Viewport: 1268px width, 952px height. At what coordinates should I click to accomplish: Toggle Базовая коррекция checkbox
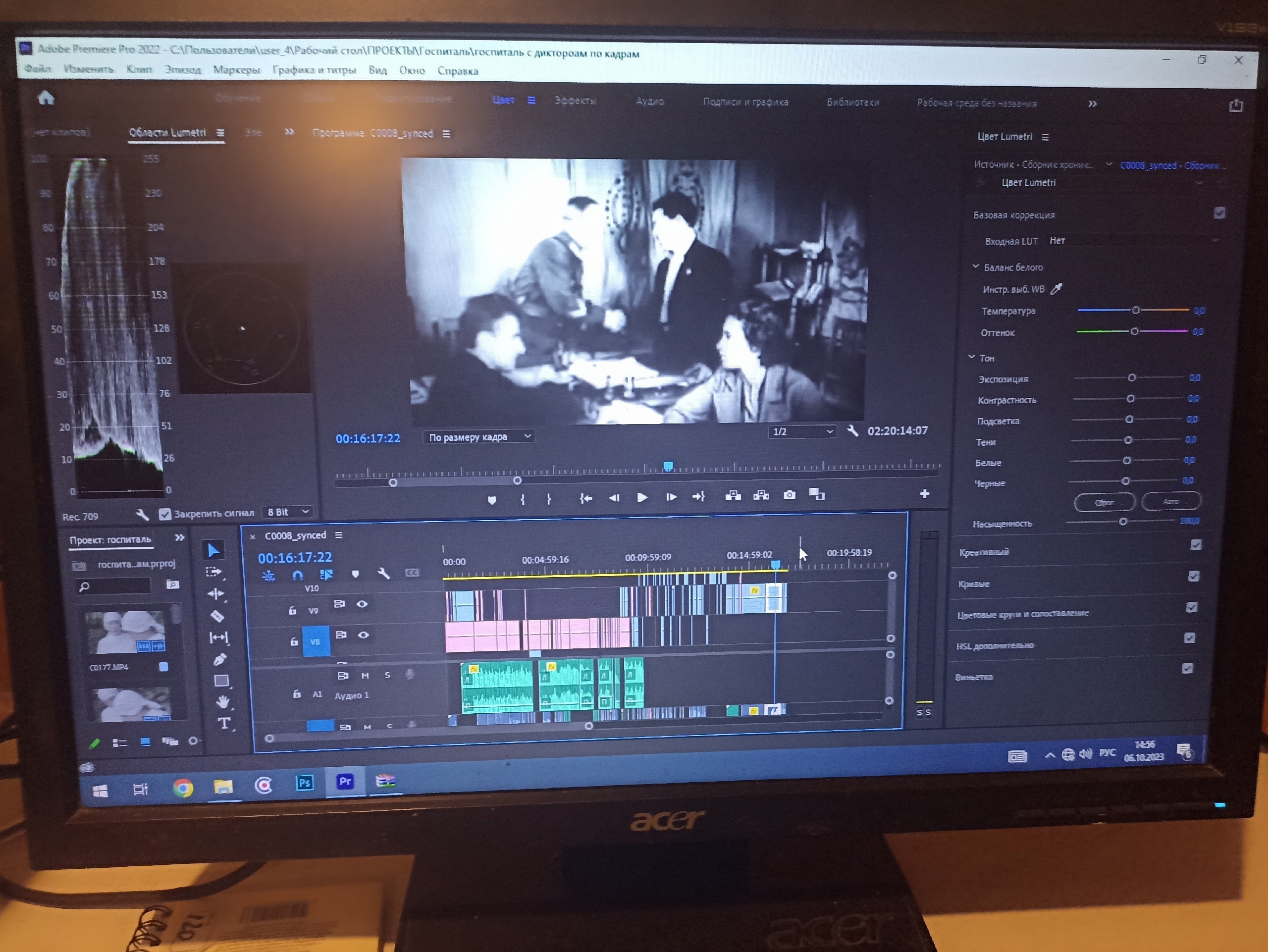click(1219, 213)
